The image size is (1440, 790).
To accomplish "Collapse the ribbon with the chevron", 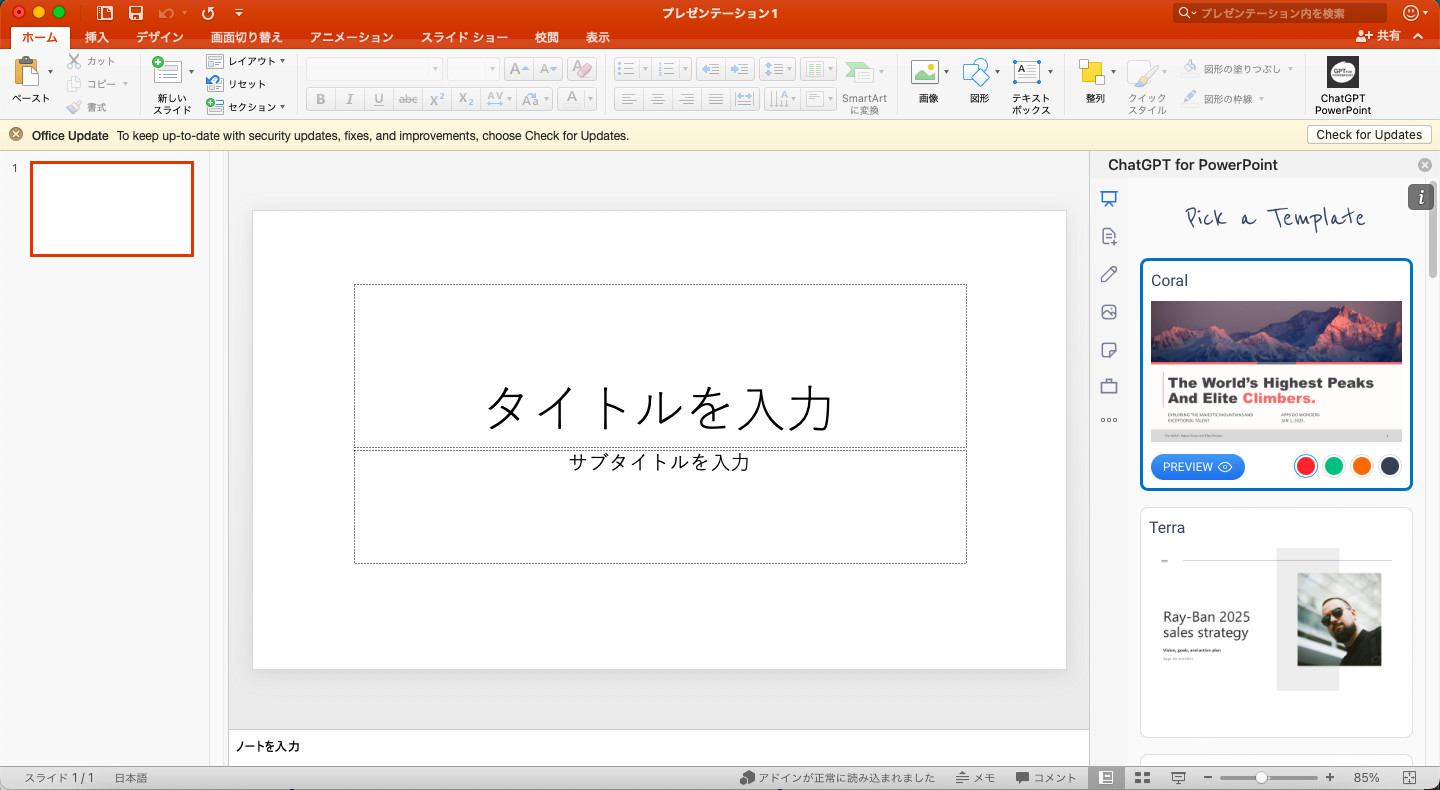I will (1418, 37).
